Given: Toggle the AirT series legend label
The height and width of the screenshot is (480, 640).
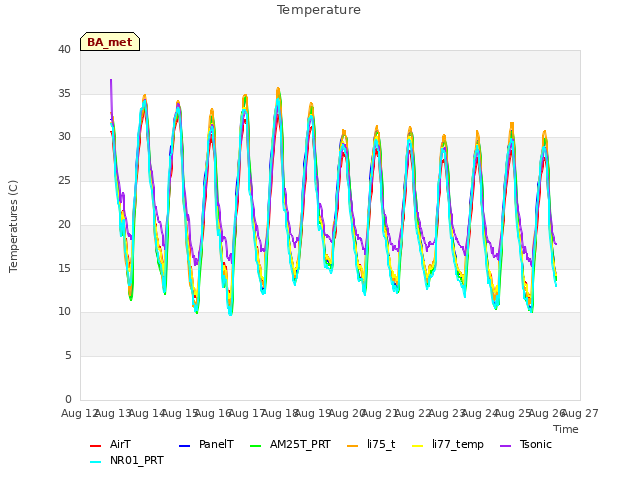Looking at the screenshot, I should (x=120, y=444).
